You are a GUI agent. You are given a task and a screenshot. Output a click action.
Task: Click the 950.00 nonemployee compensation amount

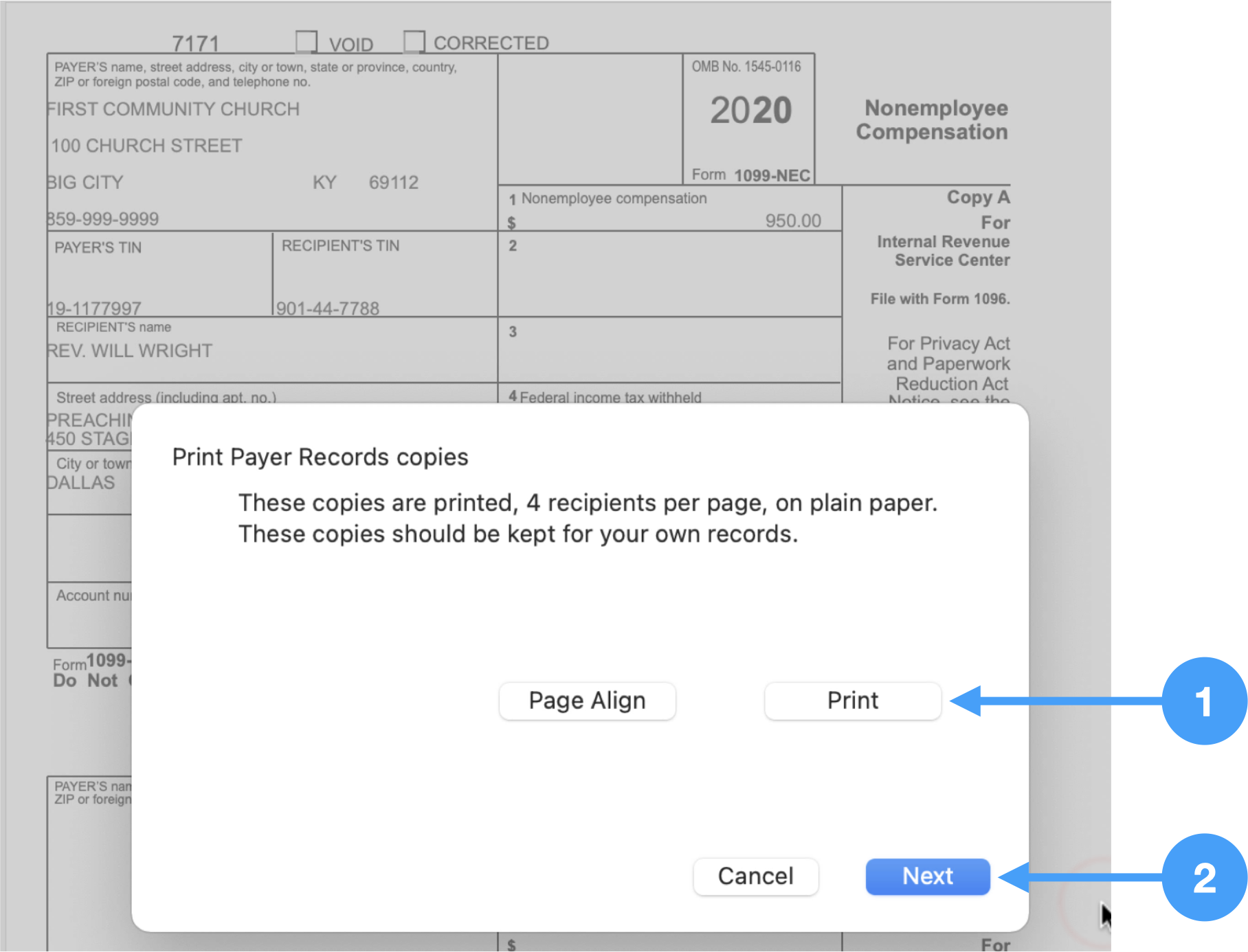tap(792, 220)
